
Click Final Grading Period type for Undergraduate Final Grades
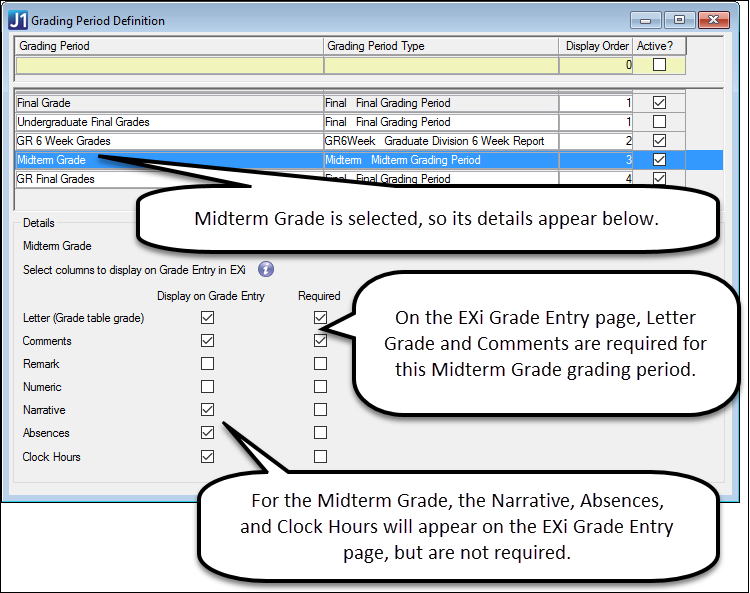point(441,122)
